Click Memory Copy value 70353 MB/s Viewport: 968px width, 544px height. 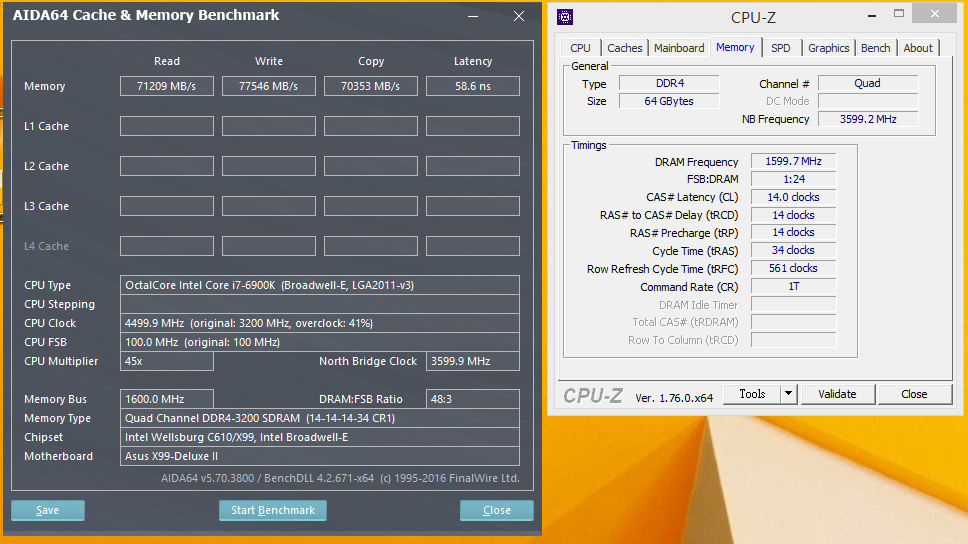(370, 86)
